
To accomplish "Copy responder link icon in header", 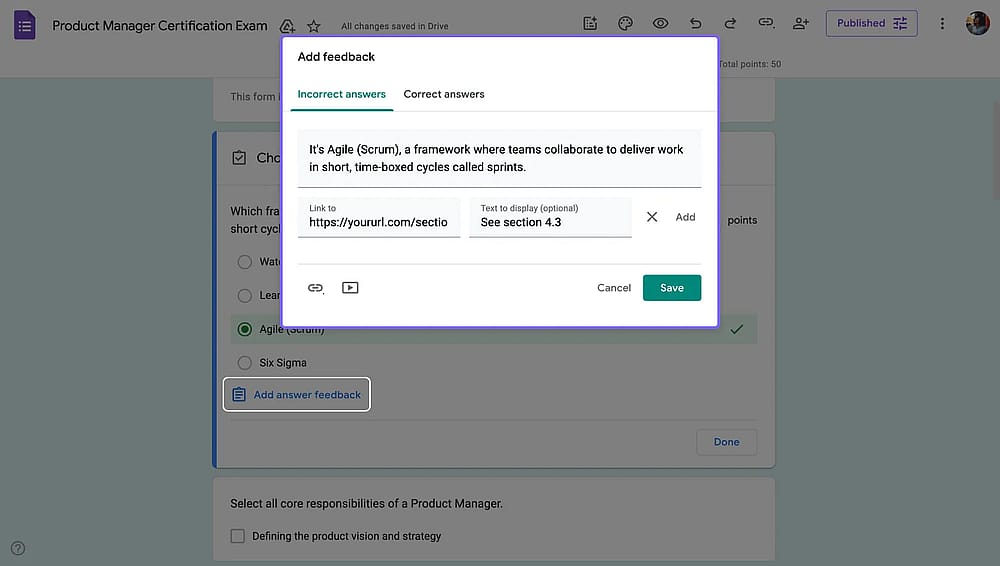I will (x=765, y=23).
